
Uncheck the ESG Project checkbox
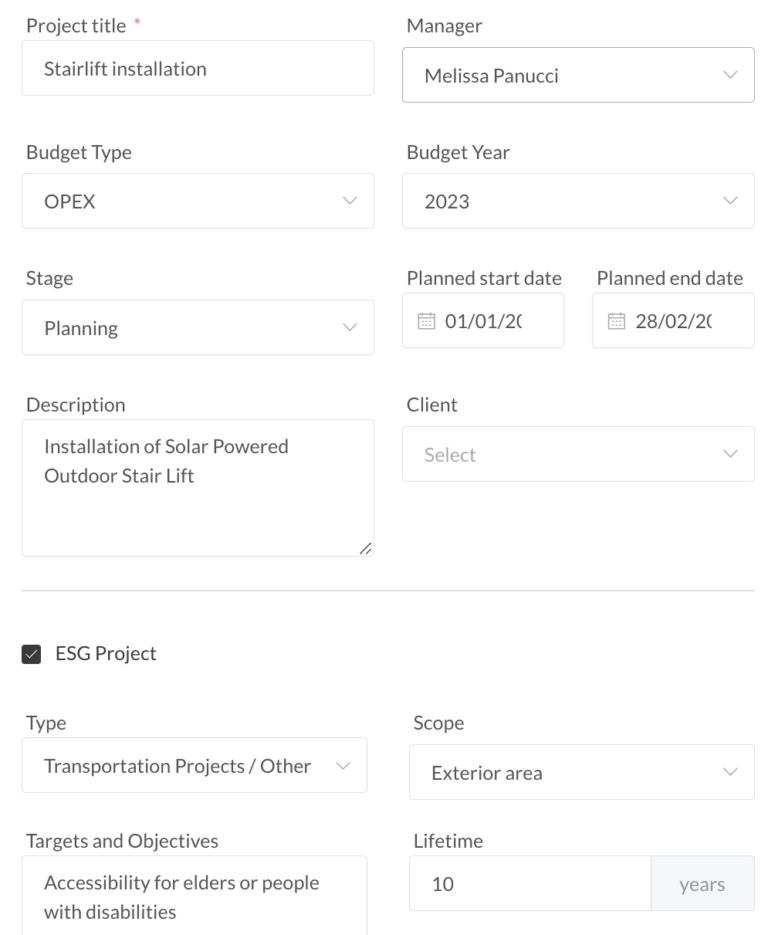pyautogui.click(x=32, y=654)
